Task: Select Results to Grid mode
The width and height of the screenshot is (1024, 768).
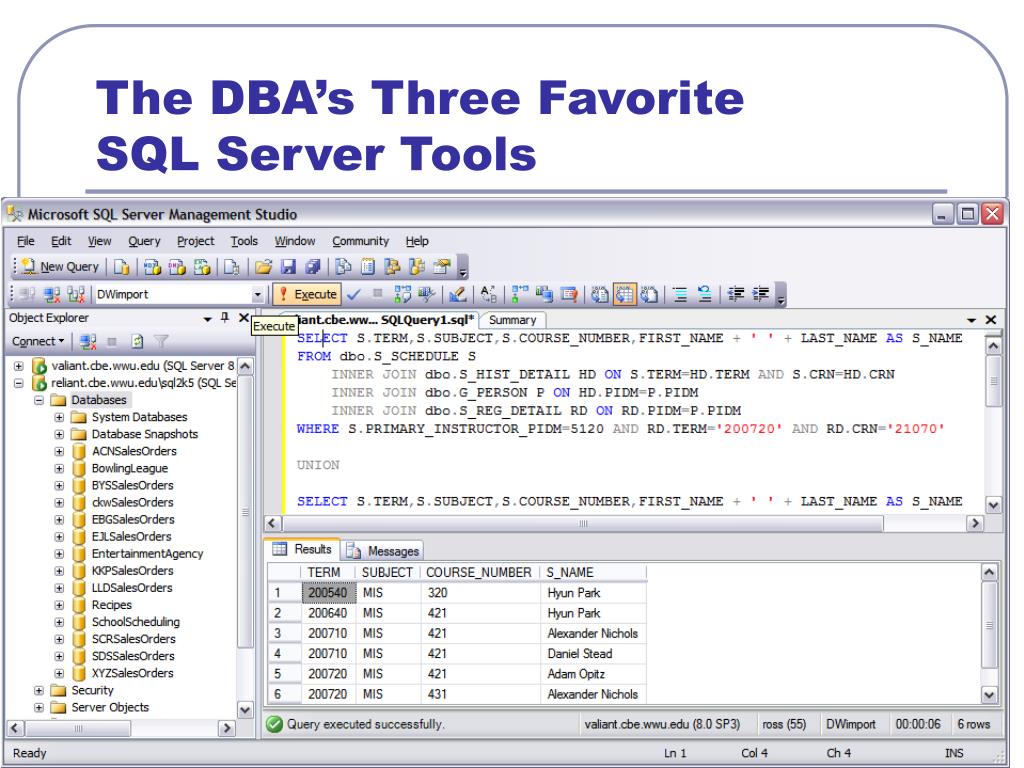Action: 624,295
